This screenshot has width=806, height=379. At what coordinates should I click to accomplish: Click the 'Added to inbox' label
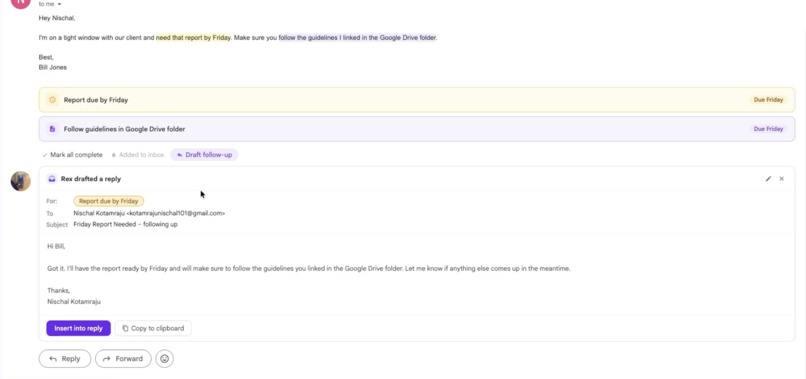138,155
